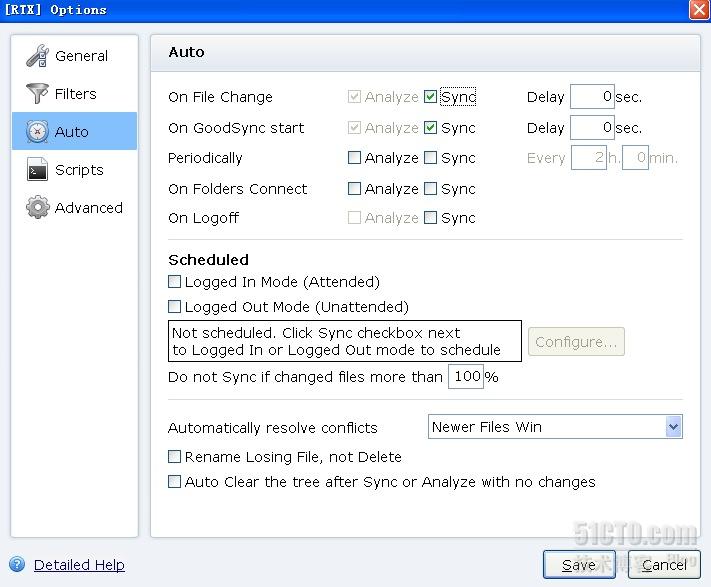Click the blue help question-mark icon

click(x=17, y=564)
